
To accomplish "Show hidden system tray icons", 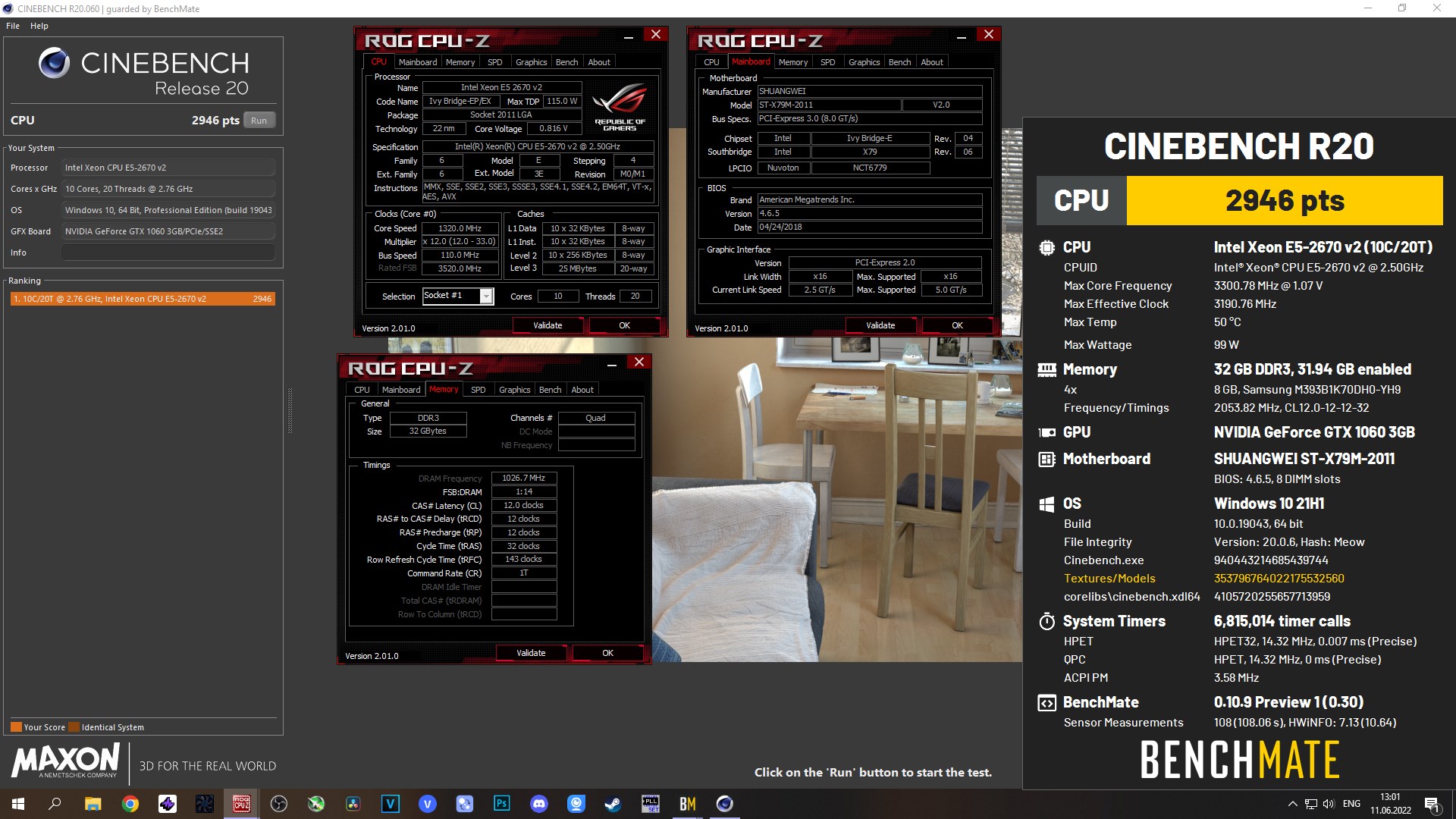I will (x=1292, y=804).
